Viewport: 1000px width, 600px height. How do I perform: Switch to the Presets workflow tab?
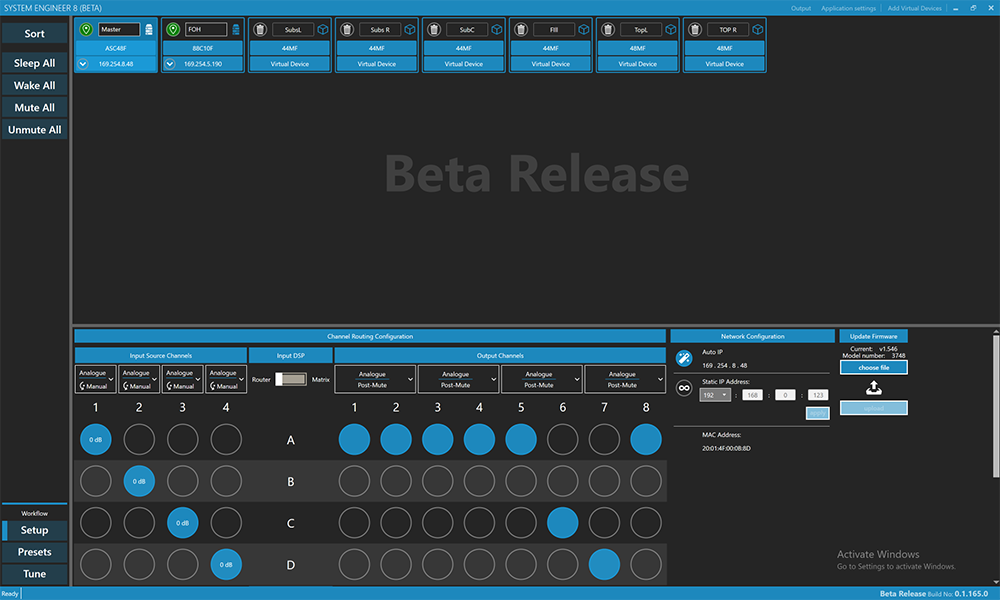[x=34, y=552]
